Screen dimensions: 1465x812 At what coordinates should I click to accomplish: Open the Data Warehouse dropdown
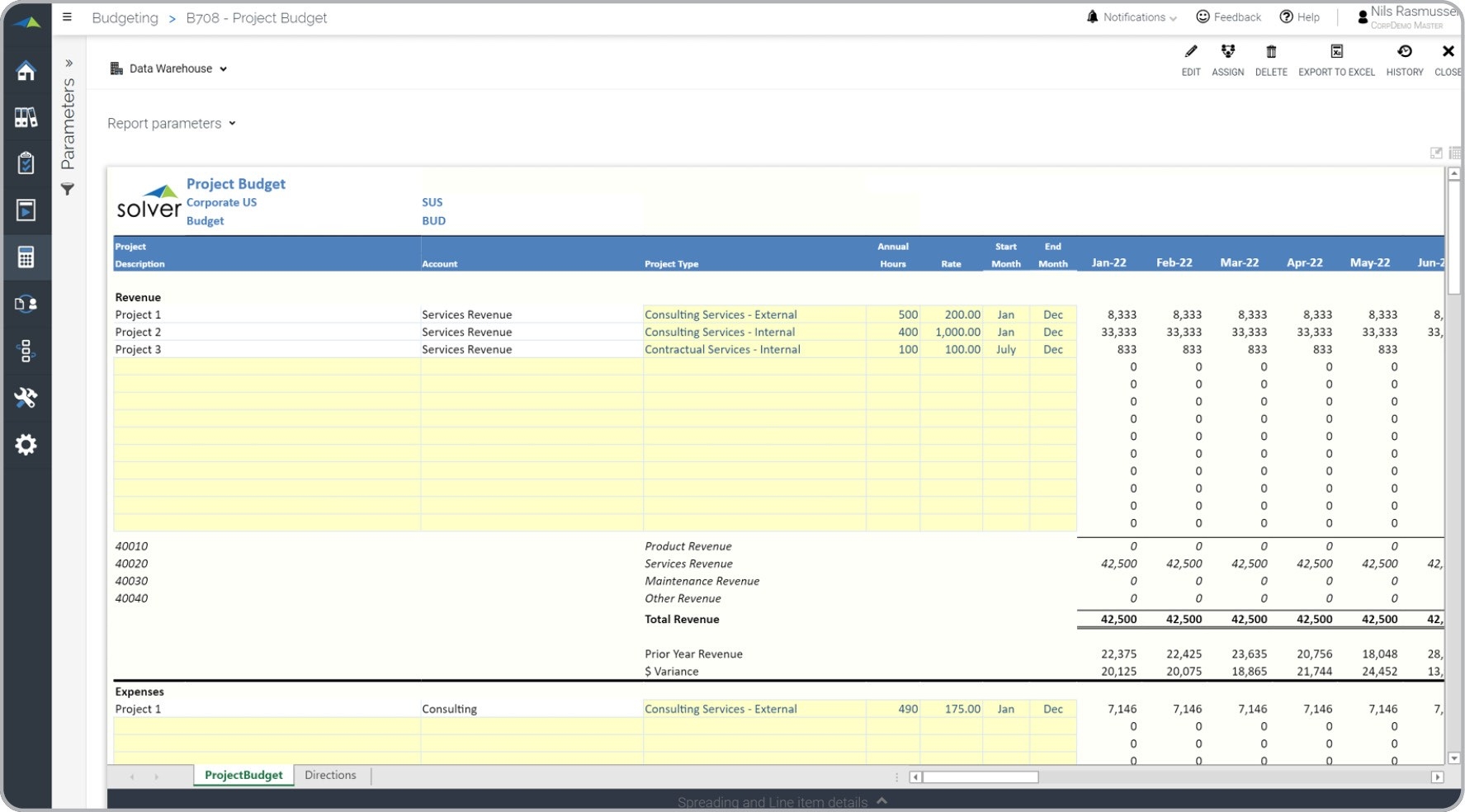click(168, 68)
